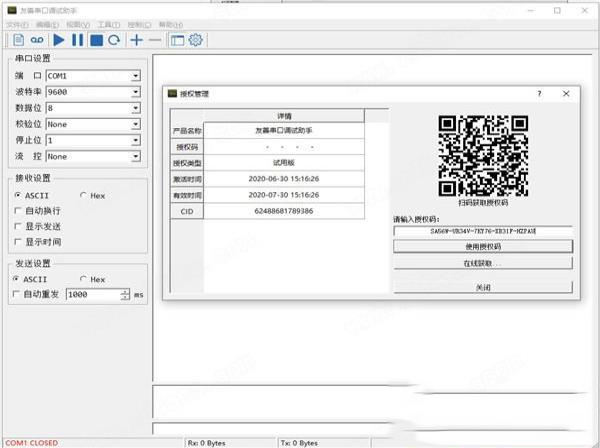This screenshot has width=600, height=448.
Task: Click the plus (add) toolbar icon
Action: [137, 40]
